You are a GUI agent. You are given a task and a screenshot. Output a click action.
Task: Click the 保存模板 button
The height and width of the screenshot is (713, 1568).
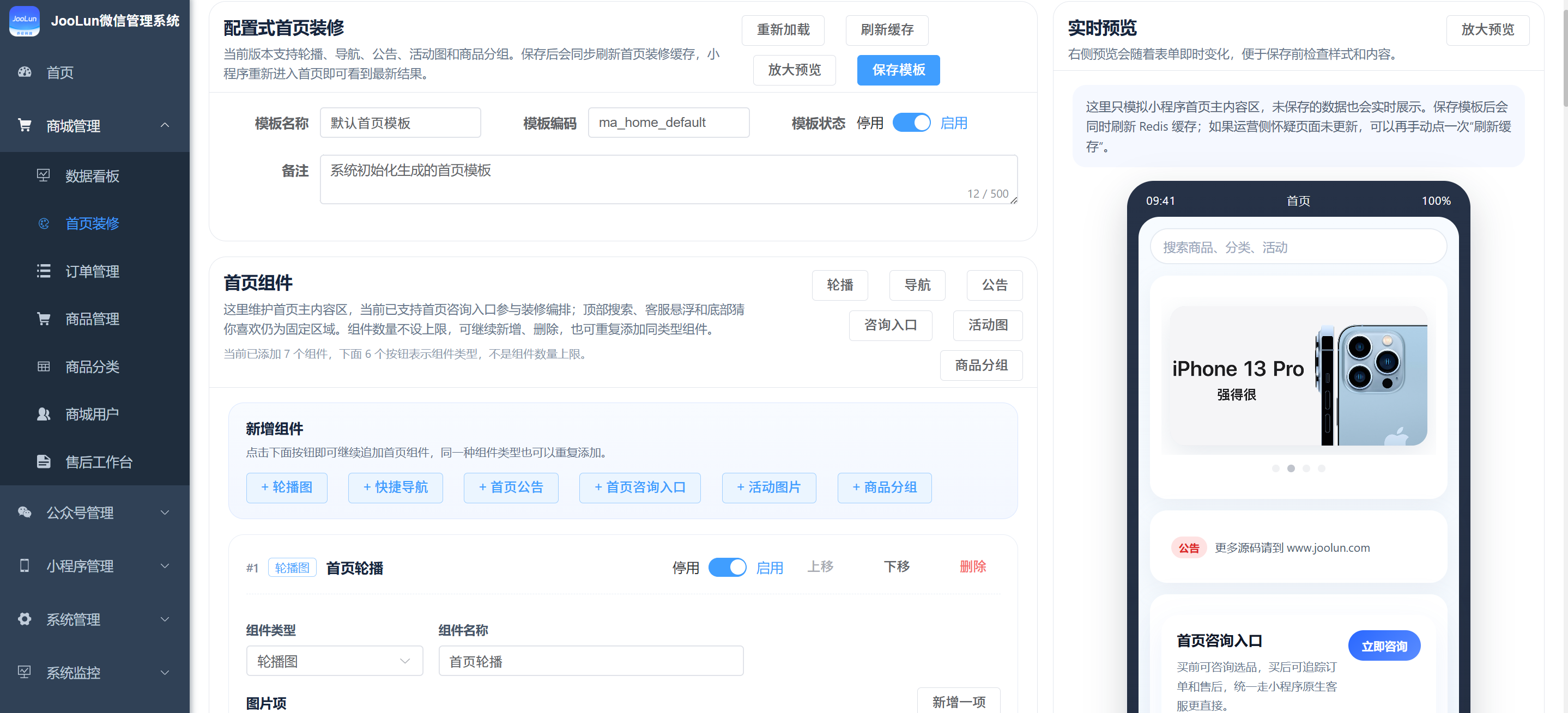tap(898, 70)
